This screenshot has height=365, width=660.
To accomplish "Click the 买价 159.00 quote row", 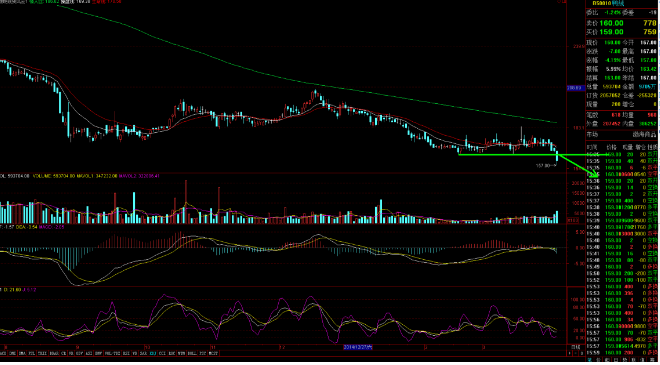I will click(622, 32).
